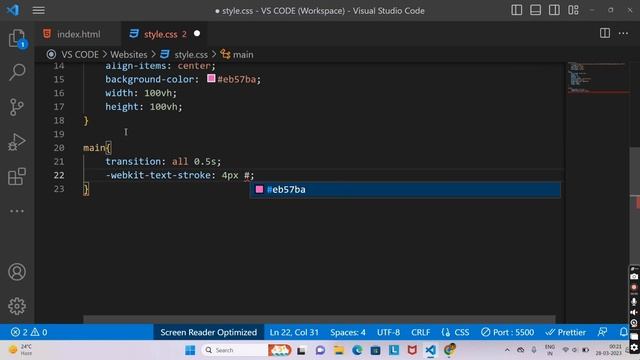Open Microsoft Edge from the taskbar

(x=357, y=350)
